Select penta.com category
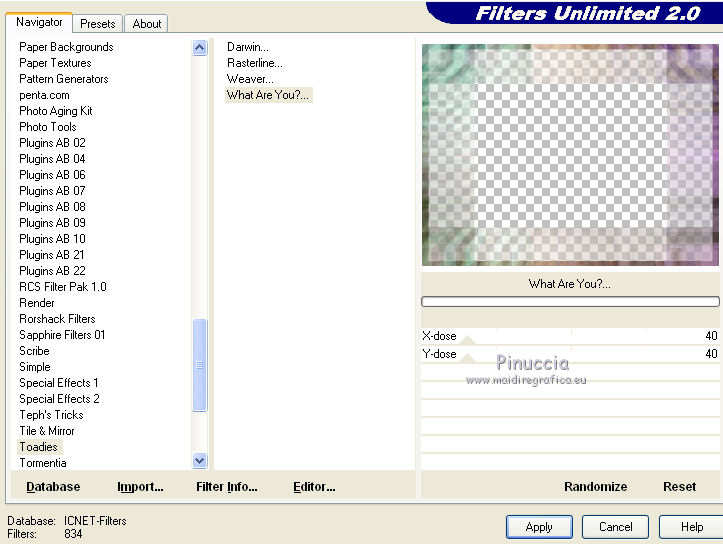The height and width of the screenshot is (544, 723). (x=44, y=95)
